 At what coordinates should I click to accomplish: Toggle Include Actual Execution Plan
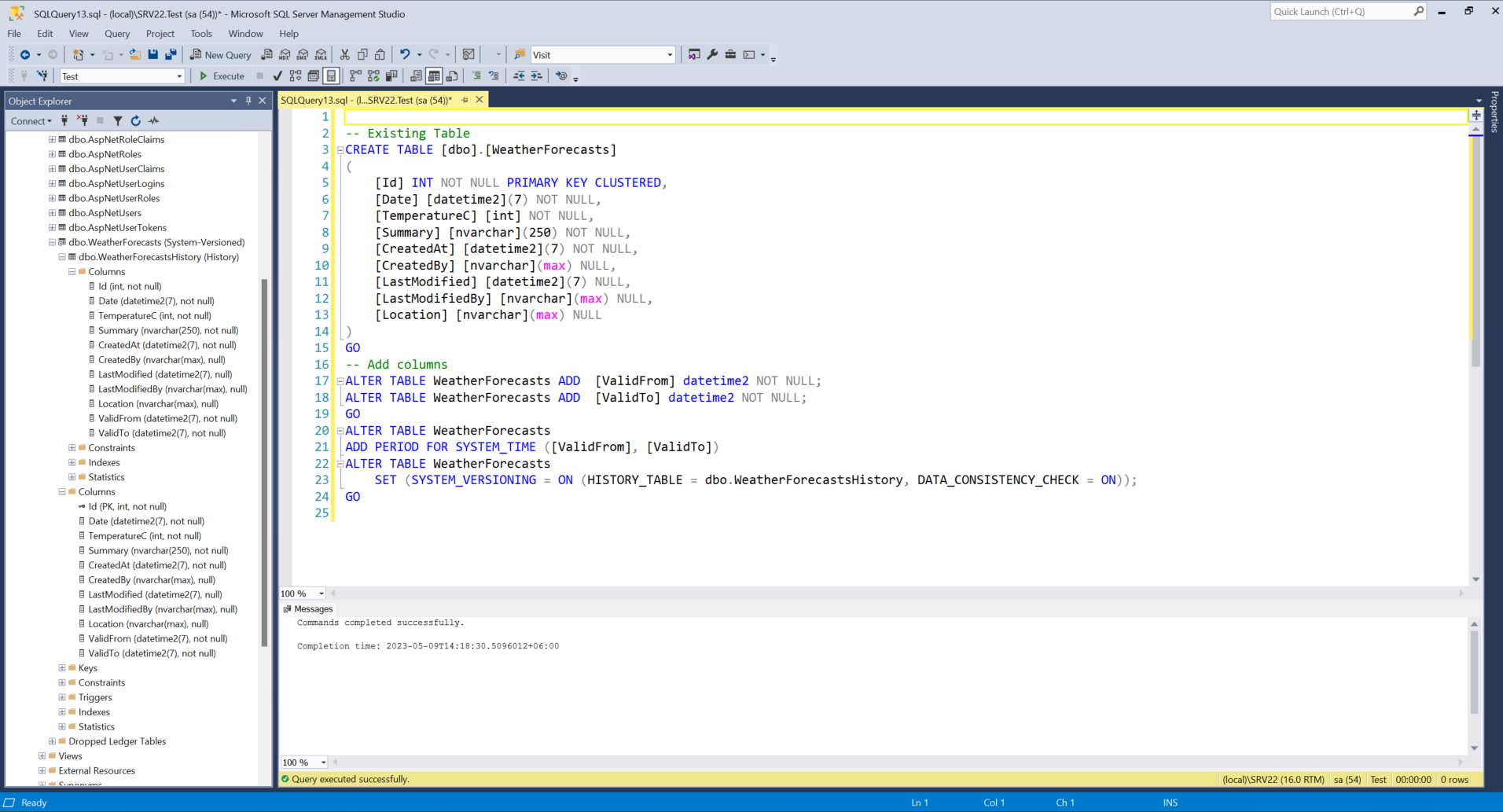coord(355,75)
